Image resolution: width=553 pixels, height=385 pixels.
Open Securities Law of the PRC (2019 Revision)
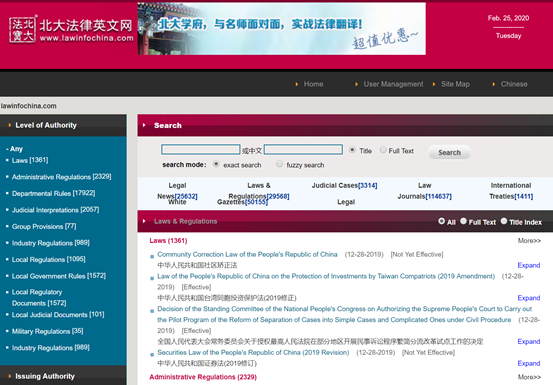tap(253, 353)
